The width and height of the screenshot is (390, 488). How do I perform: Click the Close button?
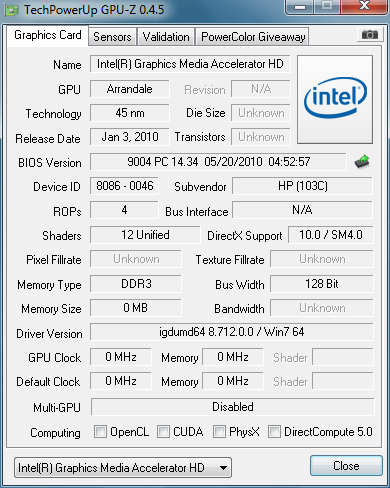click(346, 466)
